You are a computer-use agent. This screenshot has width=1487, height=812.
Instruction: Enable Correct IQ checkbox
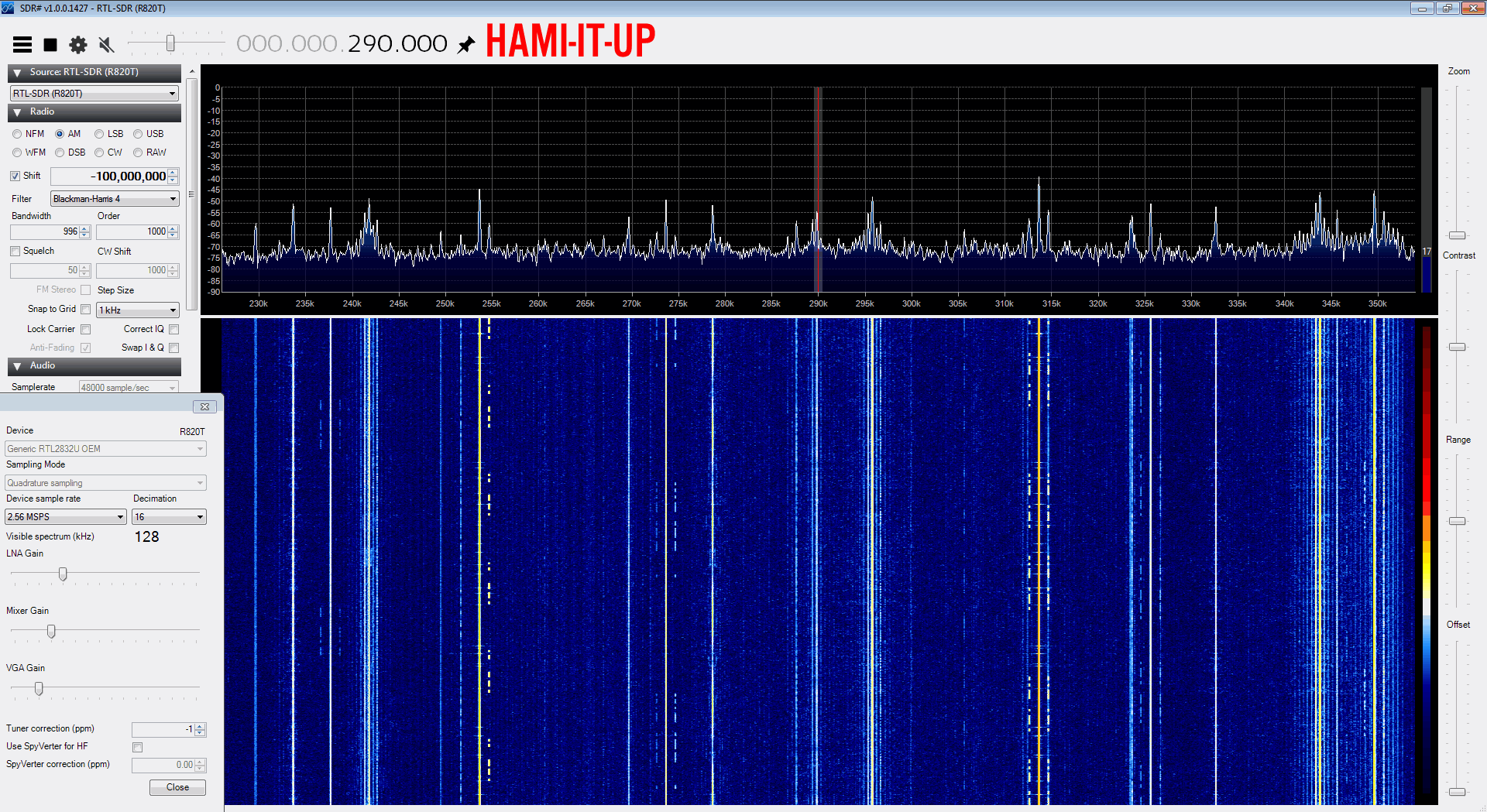(x=174, y=329)
